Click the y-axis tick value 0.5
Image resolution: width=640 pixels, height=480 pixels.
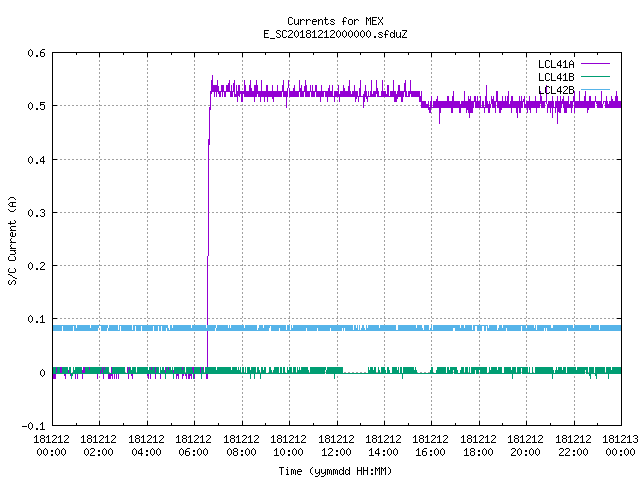click(x=36, y=106)
